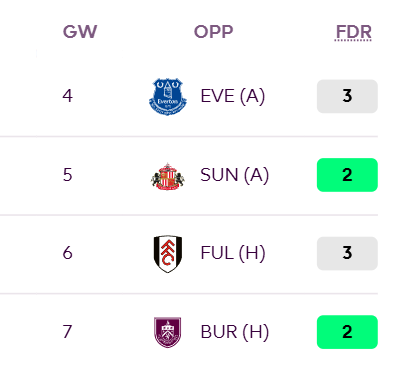Screen dimensions: 402x367
Task: Click grey FDR 3 badge for Everton
Action: 347,96
